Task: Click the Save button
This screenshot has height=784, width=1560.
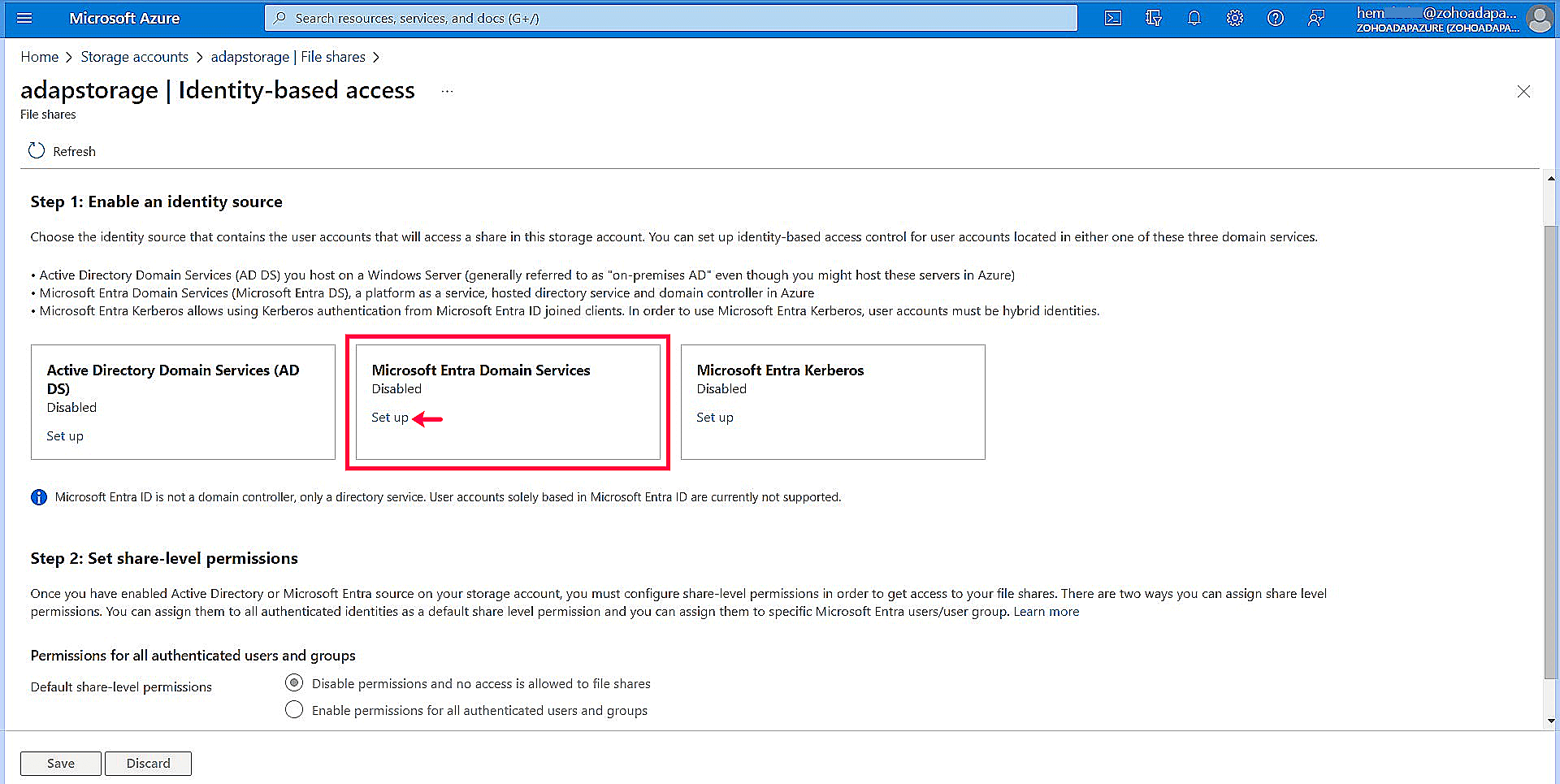Action: tap(60, 763)
